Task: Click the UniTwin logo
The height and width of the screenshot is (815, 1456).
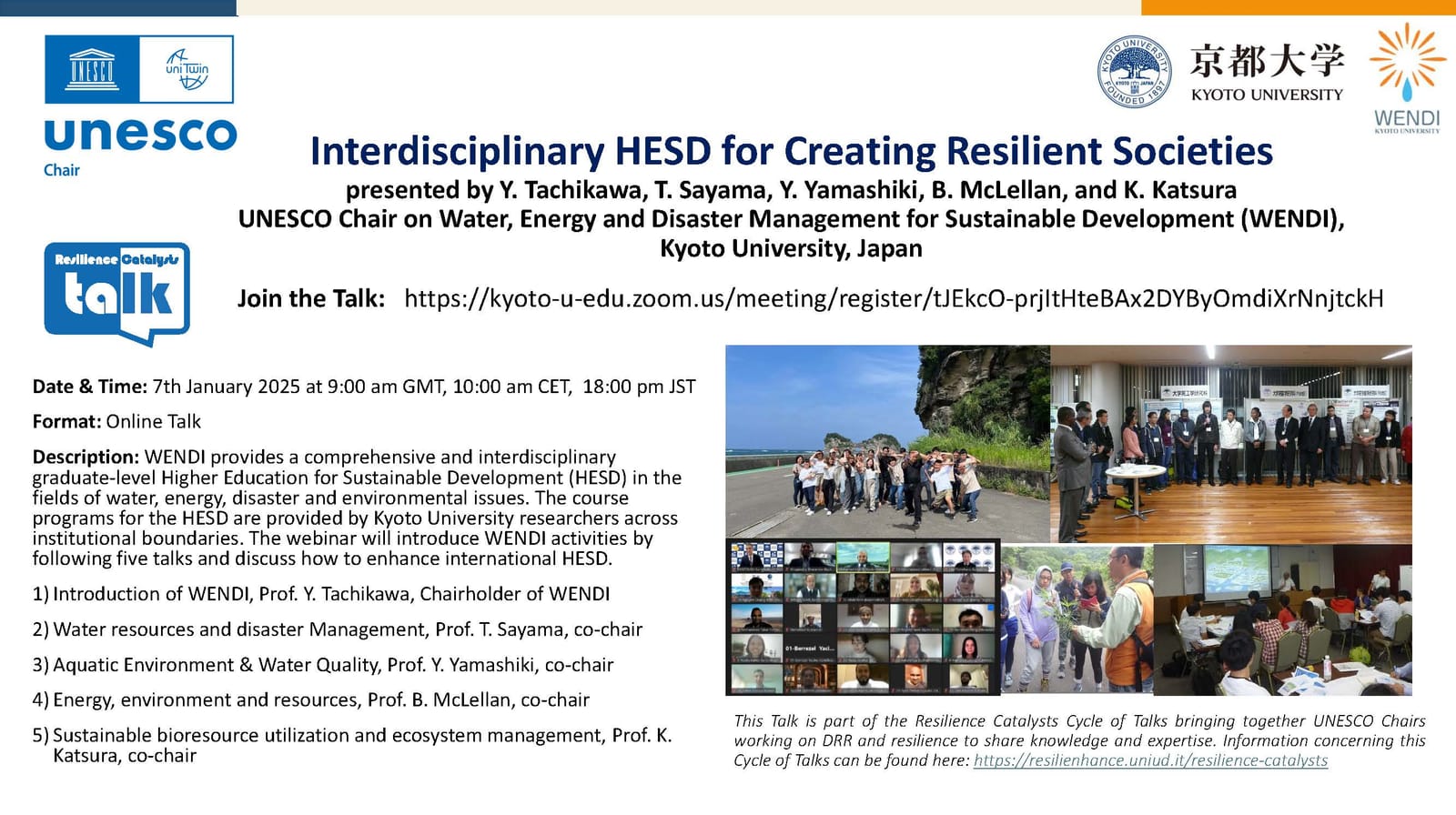Action: tap(187, 69)
